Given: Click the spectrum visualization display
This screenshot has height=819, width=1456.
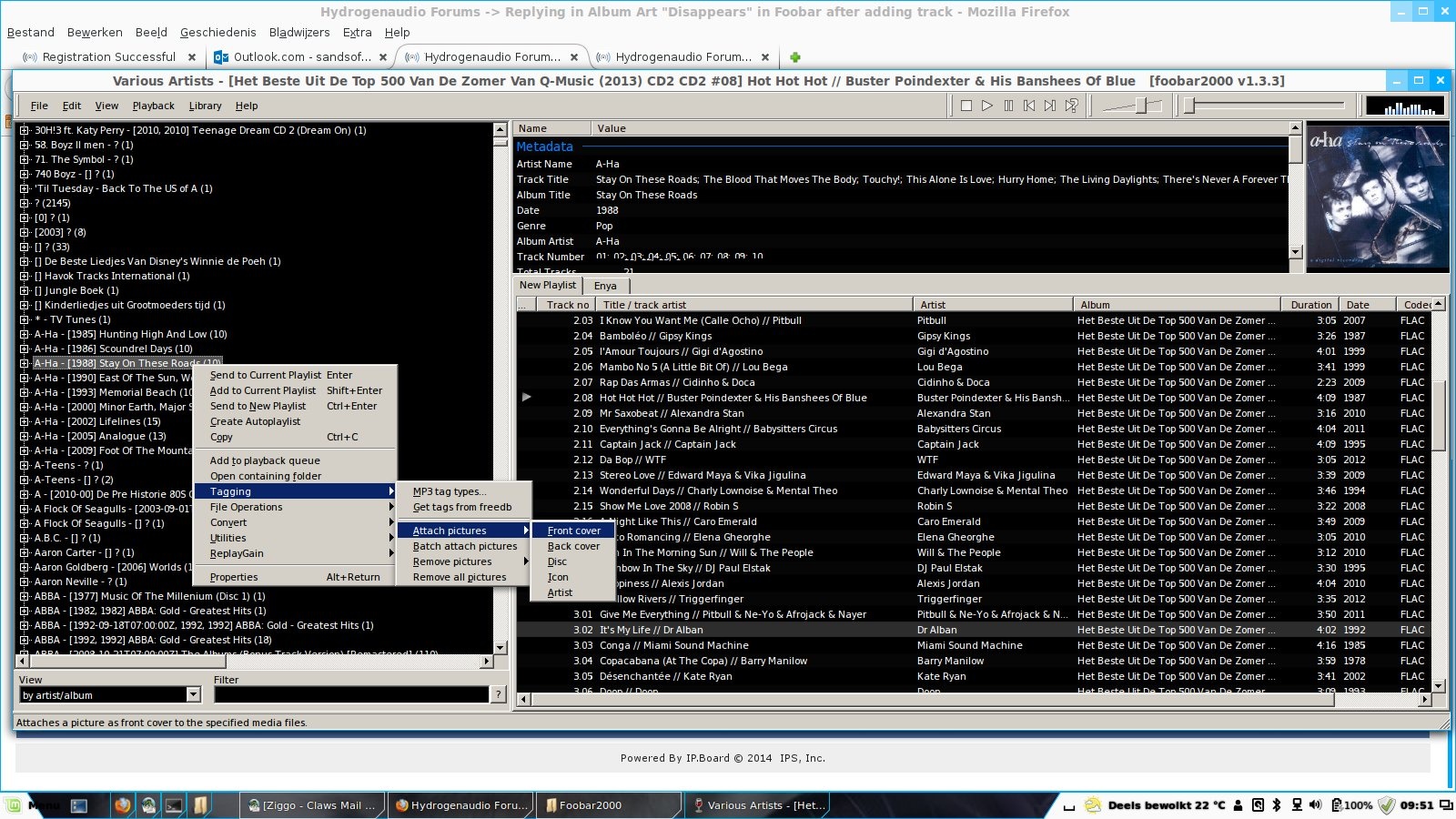Looking at the screenshot, I should (1405, 106).
